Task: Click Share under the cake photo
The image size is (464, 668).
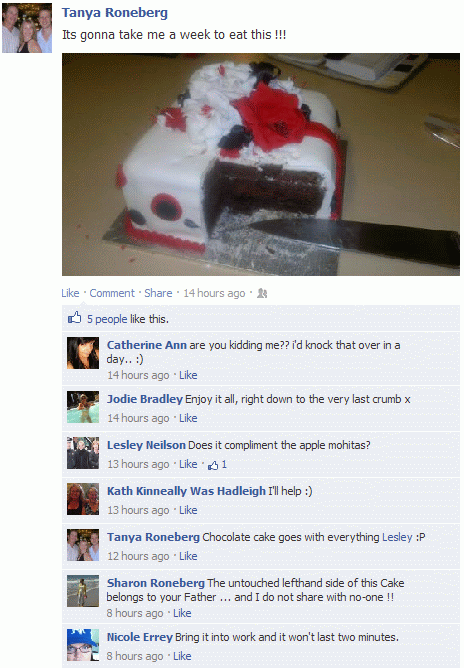Action: pyautogui.click(x=158, y=293)
